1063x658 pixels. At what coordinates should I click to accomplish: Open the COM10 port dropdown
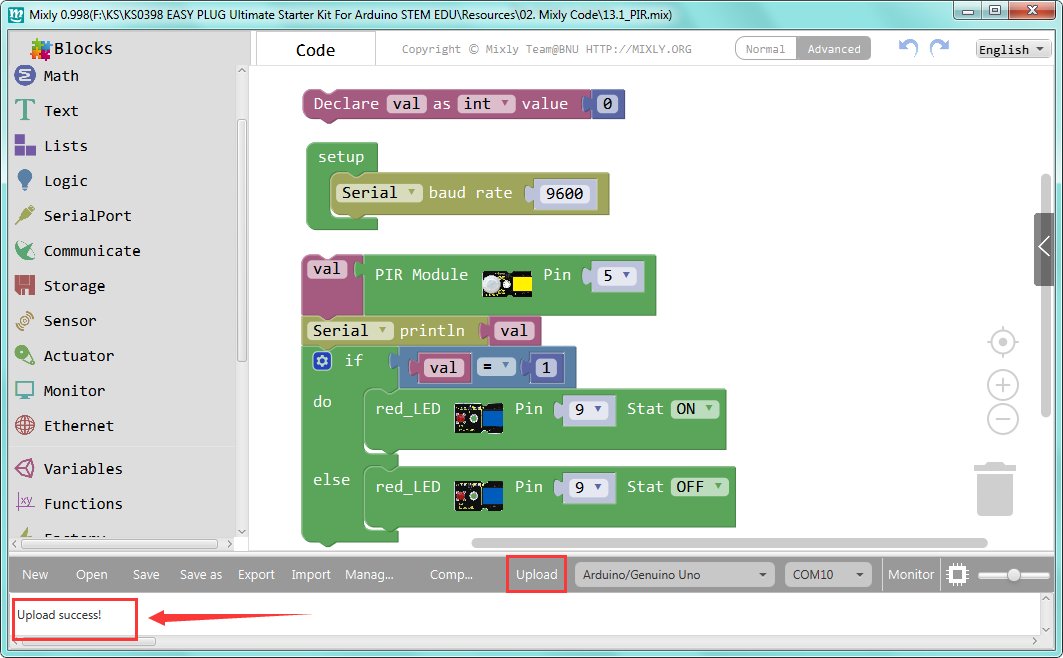click(x=828, y=575)
